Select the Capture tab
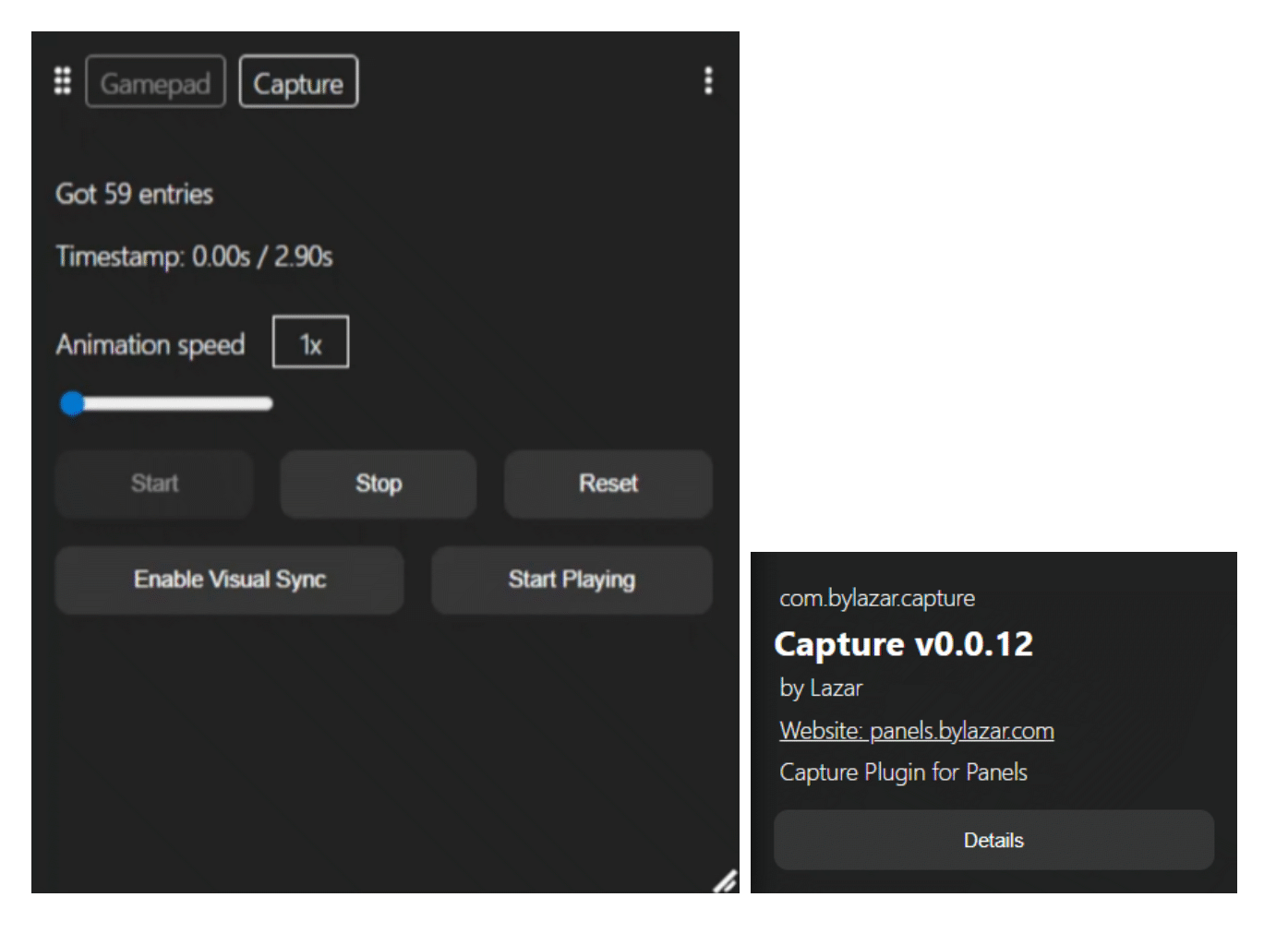 298,82
